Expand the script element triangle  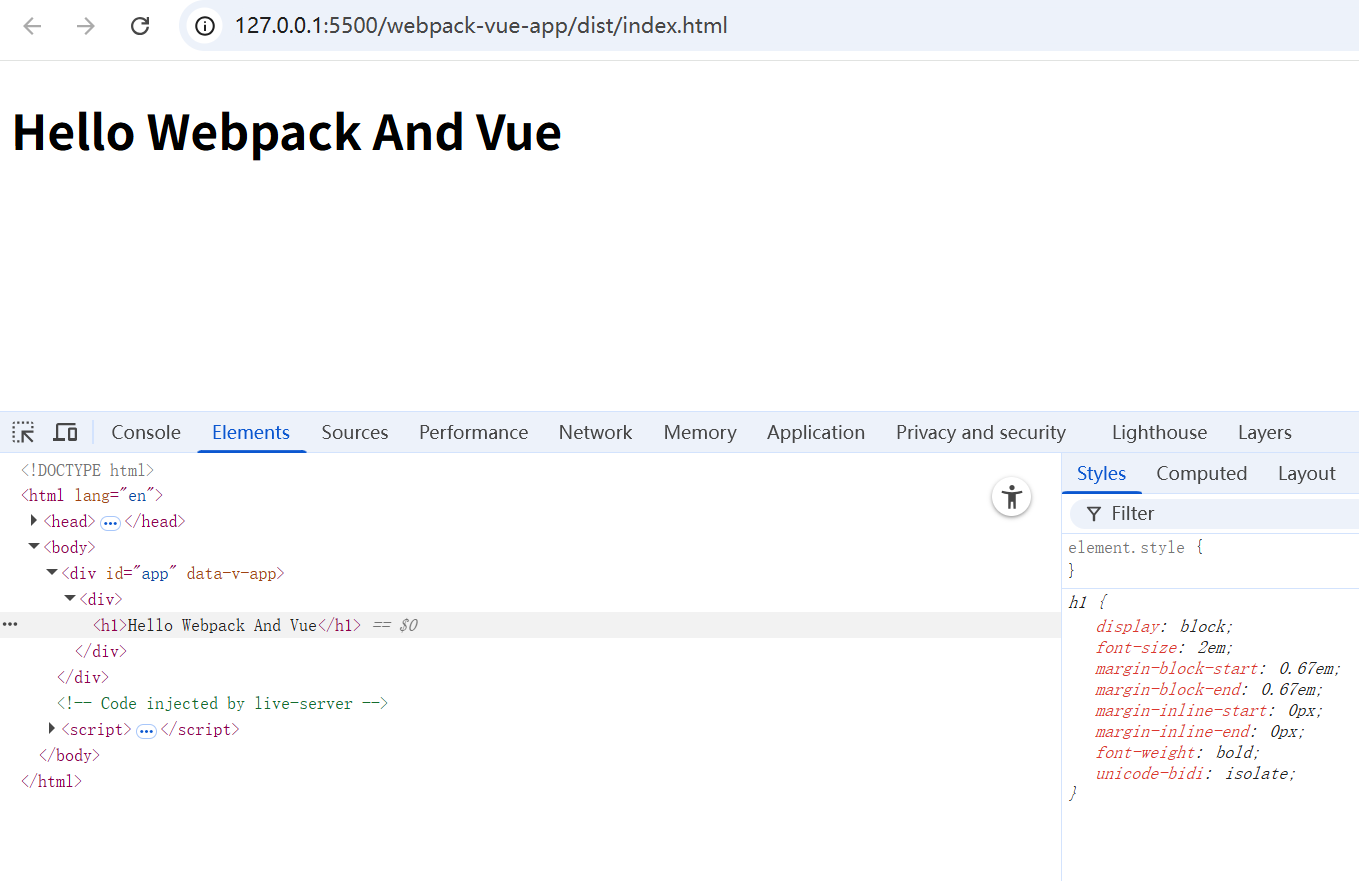pyautogui.click(x=52, y=729)
